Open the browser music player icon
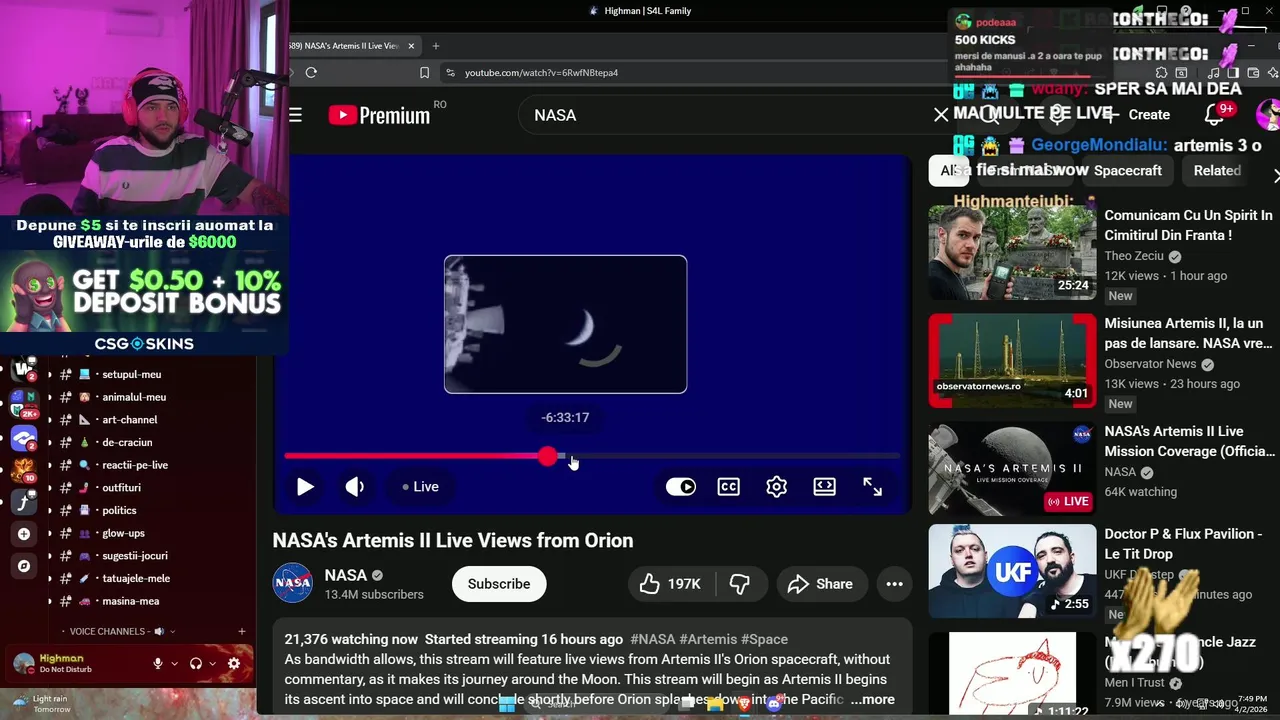 point(1213,73)
